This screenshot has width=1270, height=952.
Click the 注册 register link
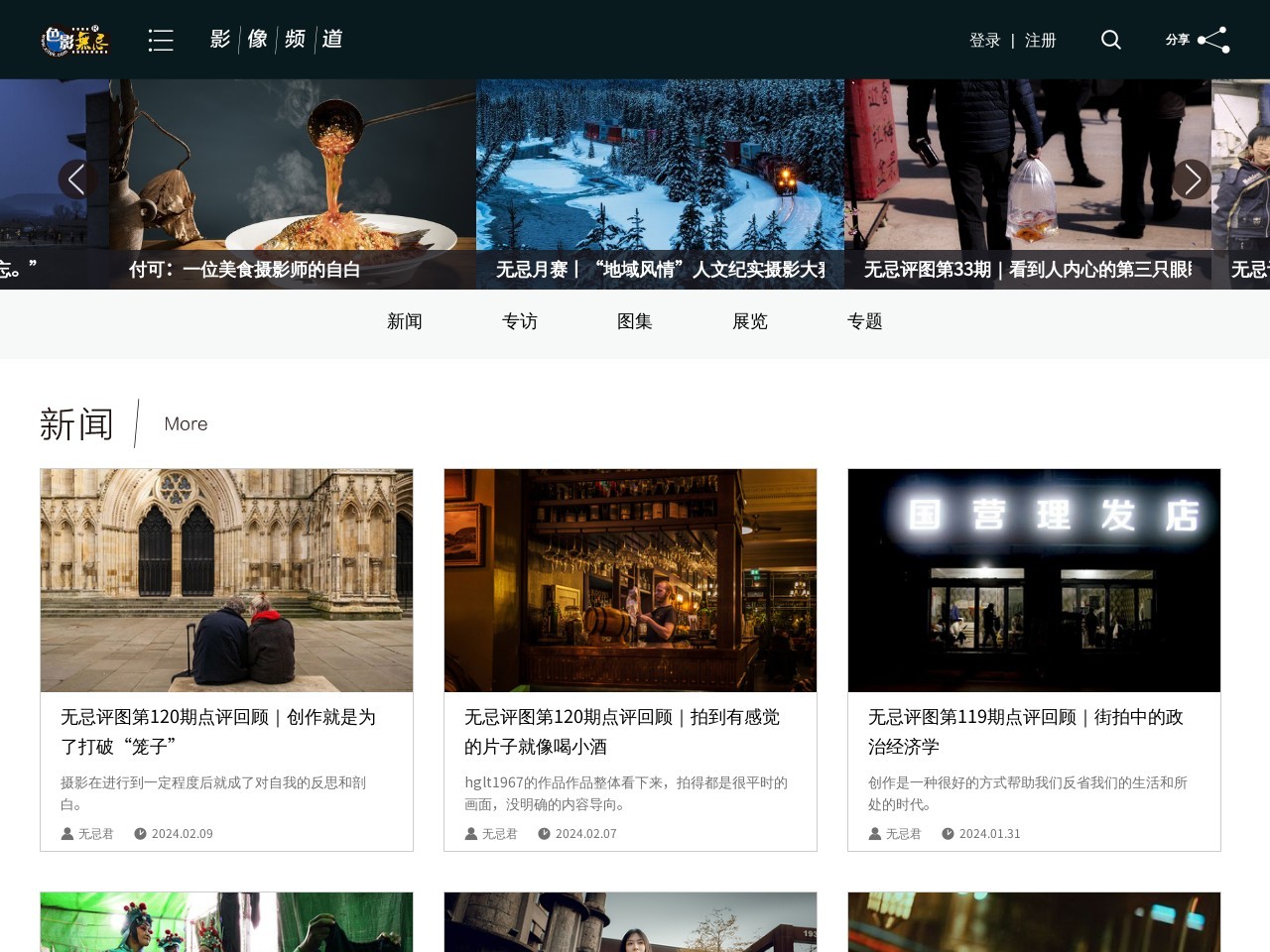coord(1041,41)
